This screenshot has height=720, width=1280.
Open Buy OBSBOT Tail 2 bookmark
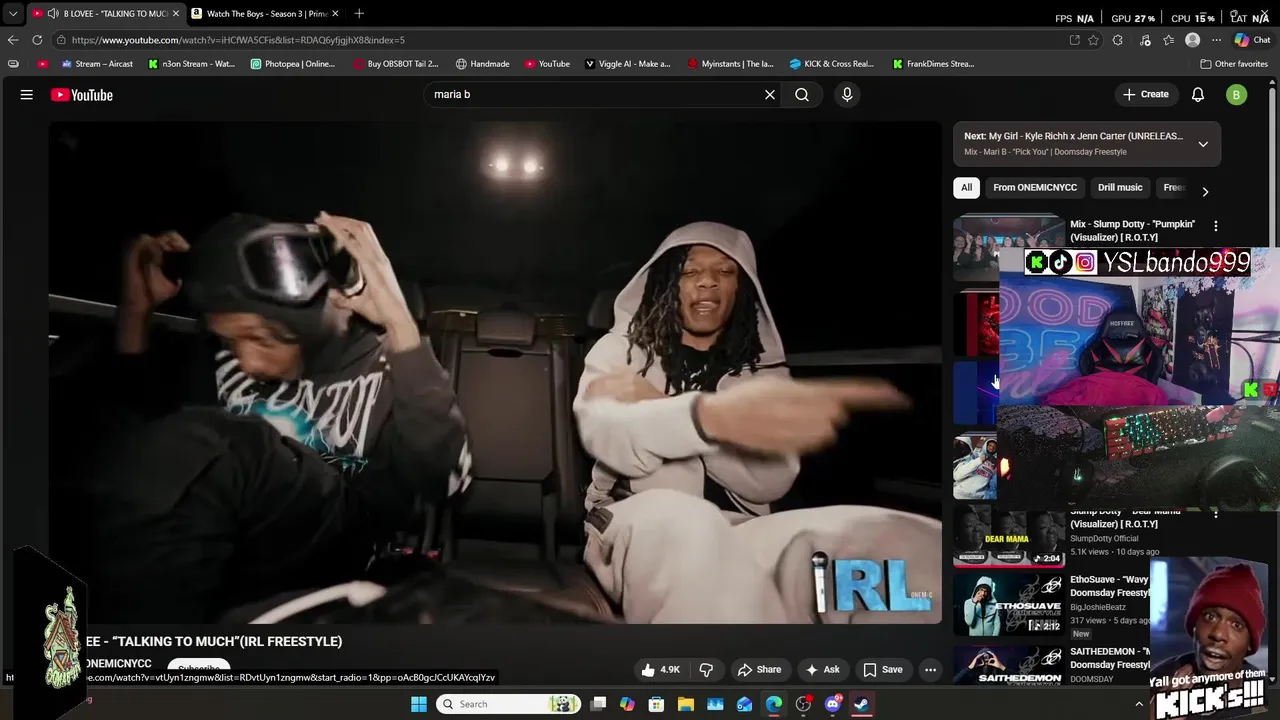click(396, 64)
